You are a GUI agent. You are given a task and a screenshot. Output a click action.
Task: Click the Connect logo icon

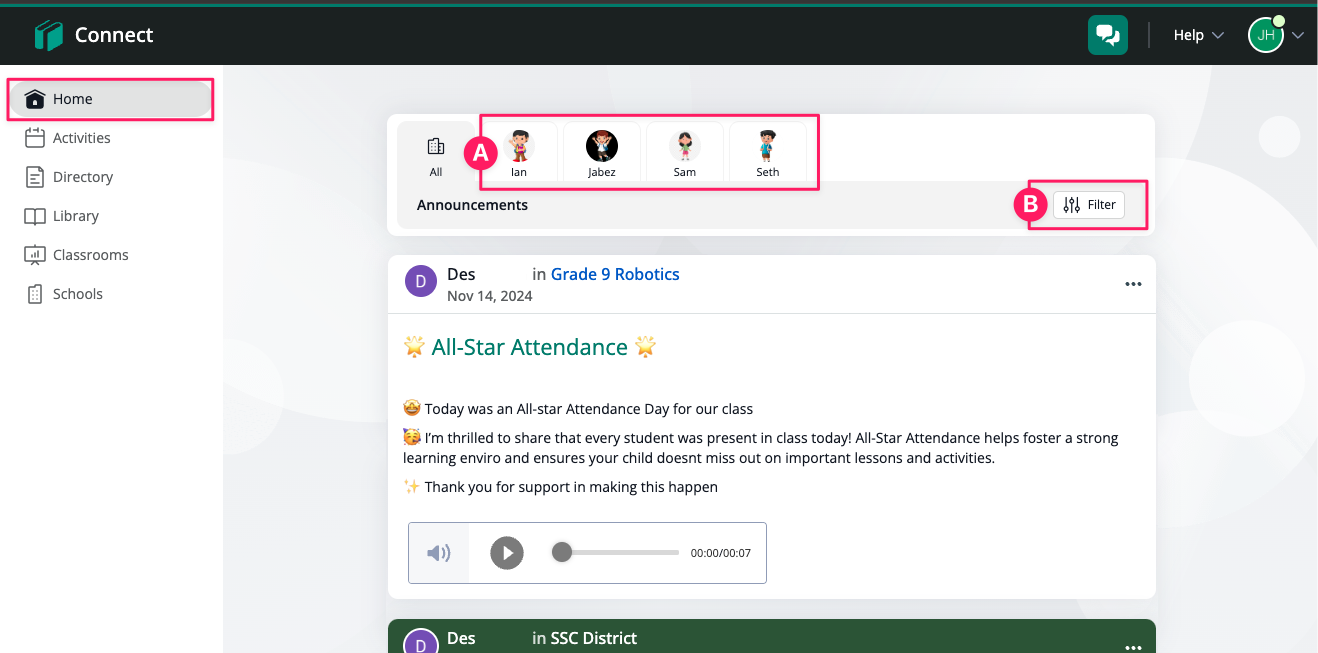[x=49, y=35]
